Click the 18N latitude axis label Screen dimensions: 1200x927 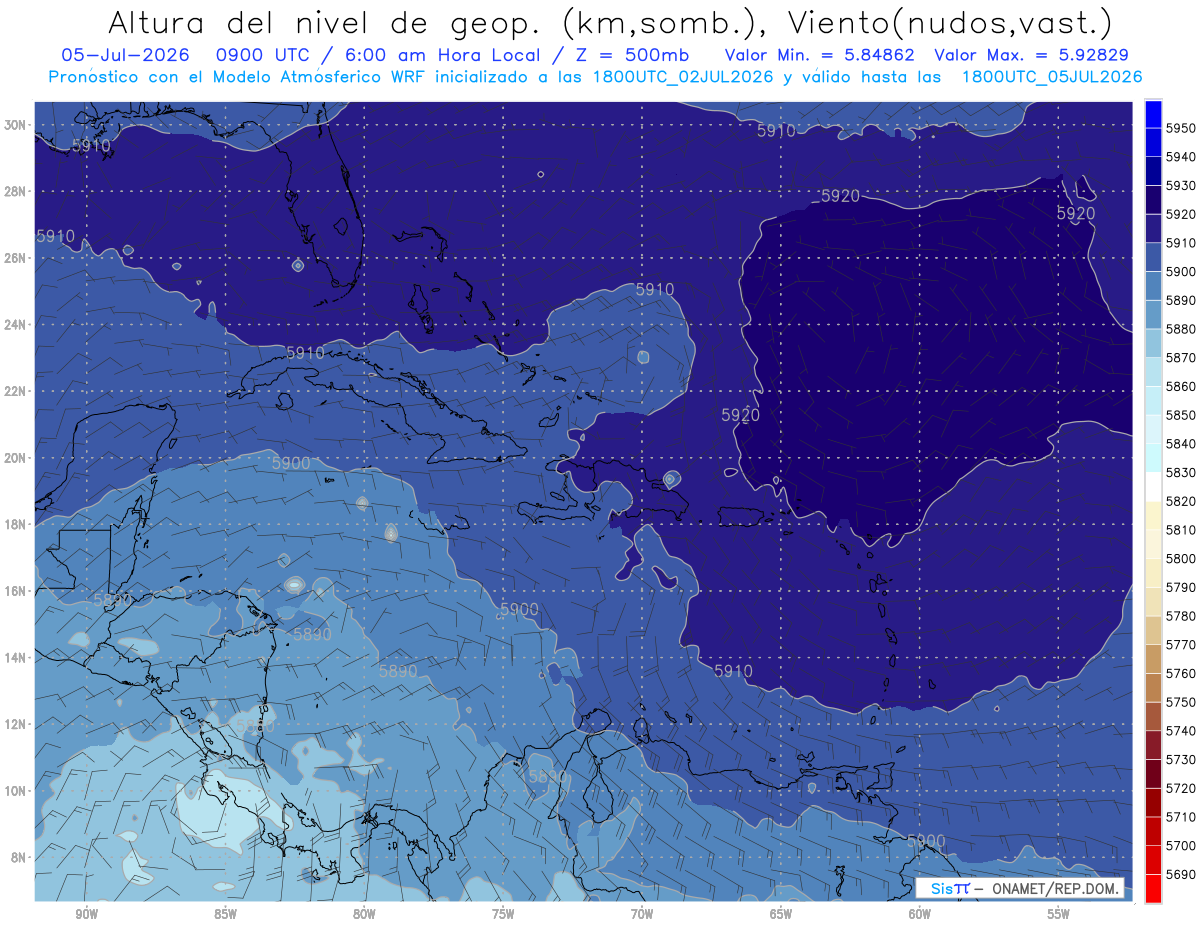tap(15, 525)
